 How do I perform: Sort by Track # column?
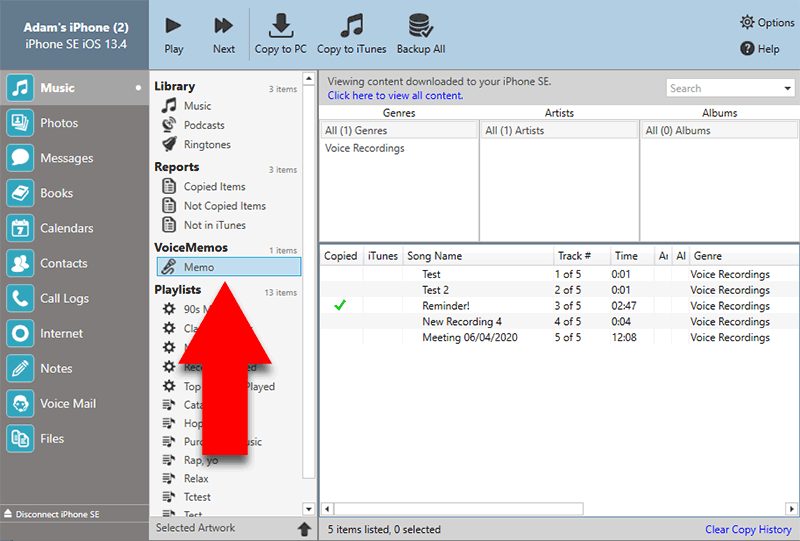pos(582,256)
